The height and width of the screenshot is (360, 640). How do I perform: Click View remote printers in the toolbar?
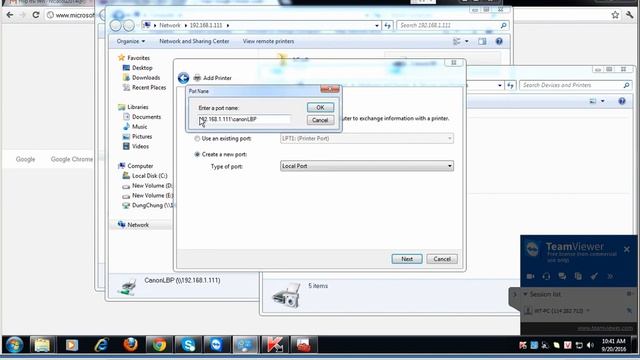[x=268, y=41]
